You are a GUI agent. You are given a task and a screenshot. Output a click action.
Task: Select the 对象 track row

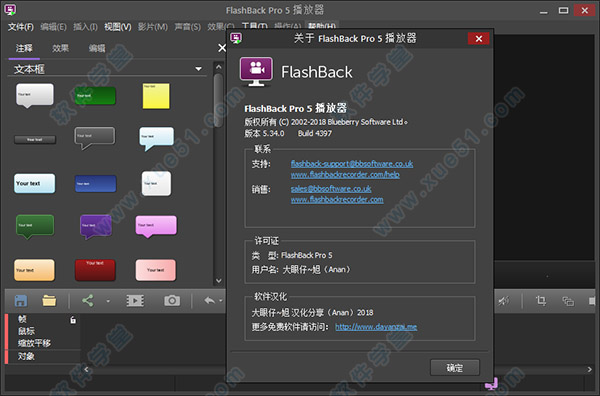43,356
